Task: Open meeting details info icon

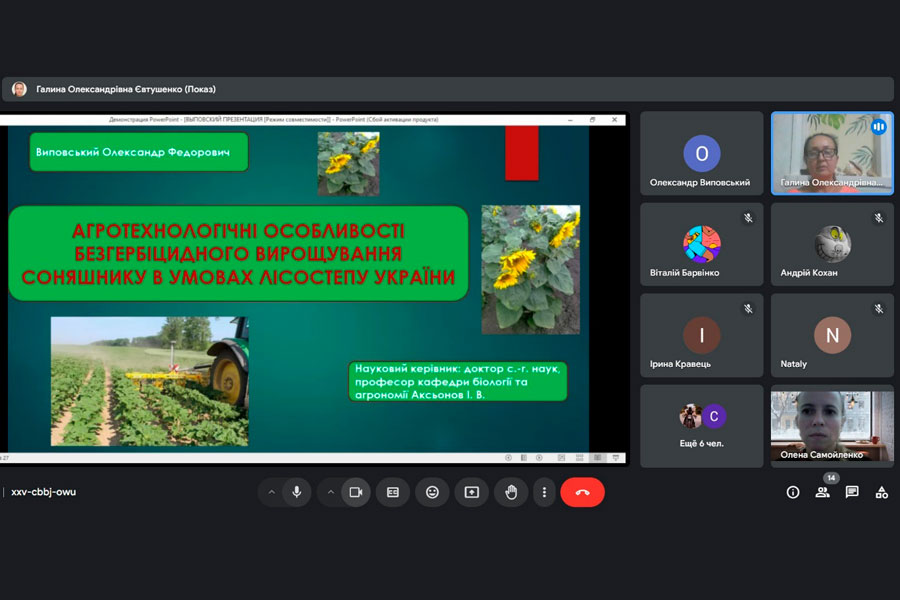Action: [x=793, y=492]
